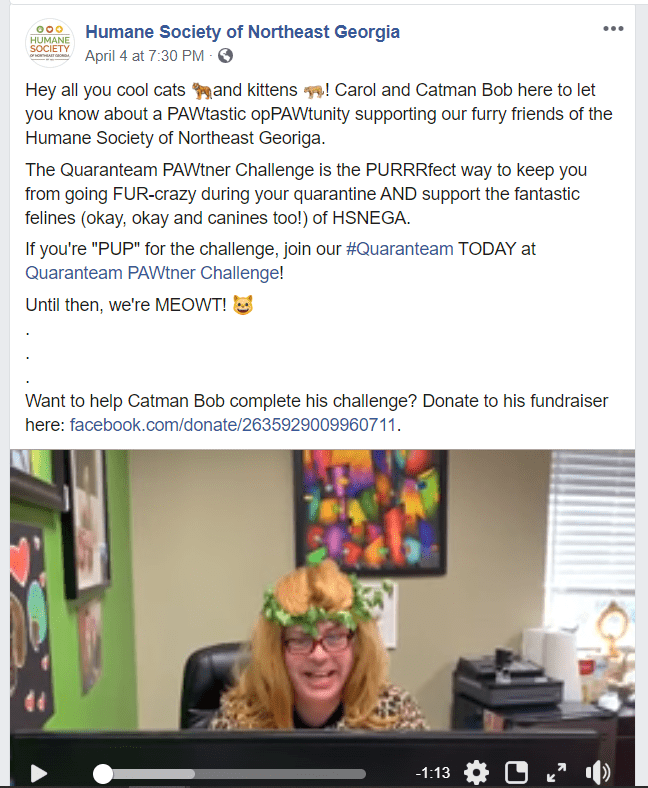Click the smiling cat emoji
The image size is (648, 788).
pyautogui.click(x=243, y=305)
